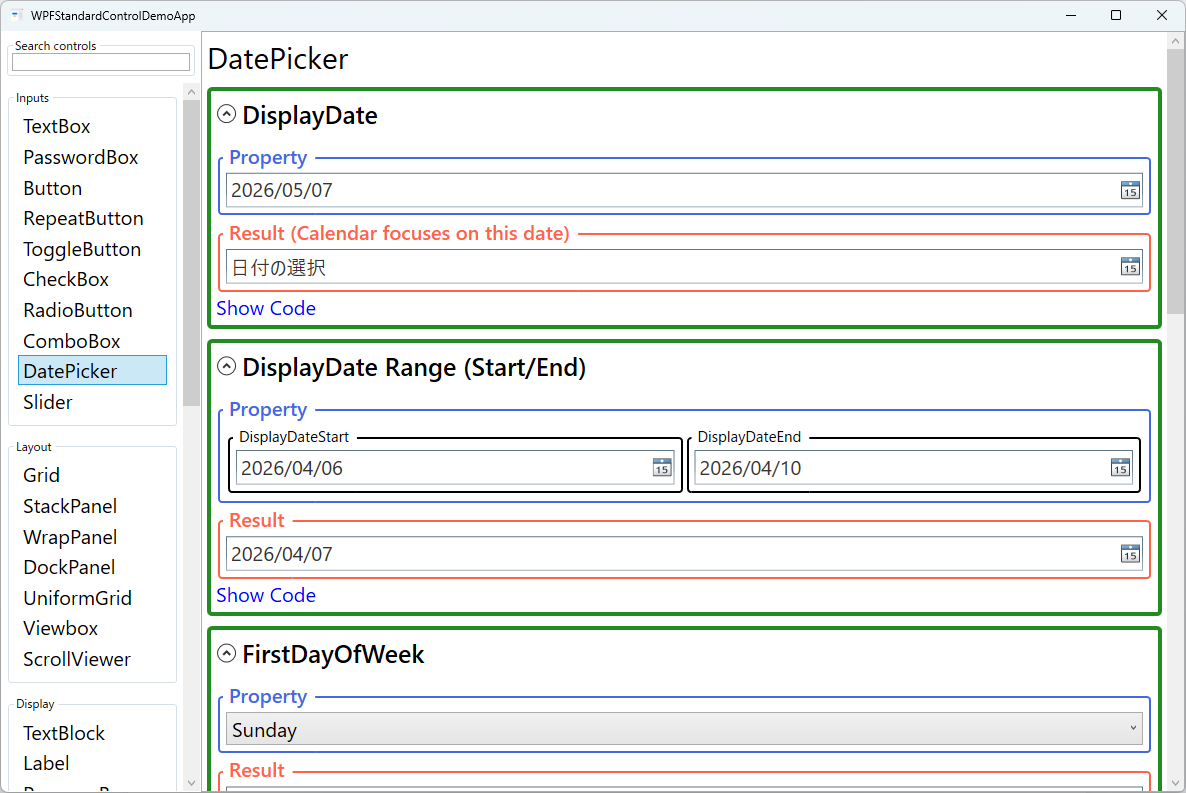The image size is (1186, 793).
Task: Click sidebar scrollbar down arrow
Action: (191, 783)
